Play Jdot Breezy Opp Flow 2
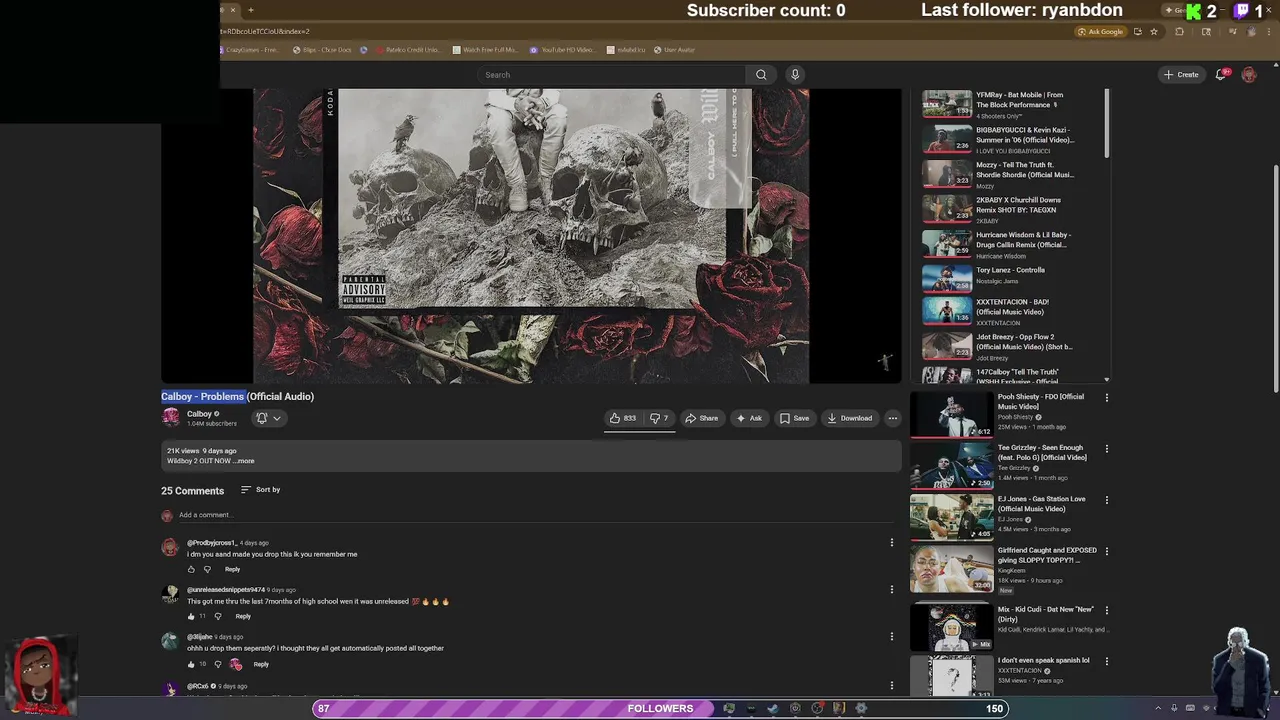Screen dimensions: 1280x720 [1012, 346]
